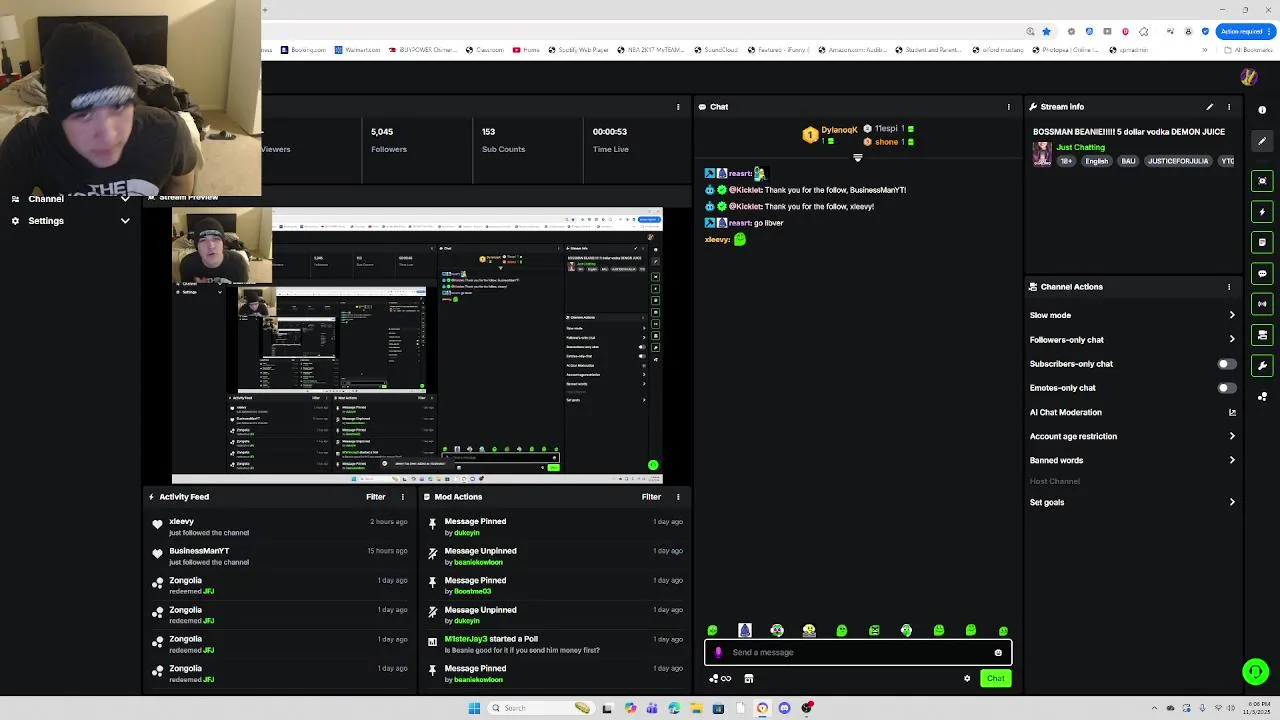
Task: Open the SoundCloud bookmark
Action: tap(716, 50)
